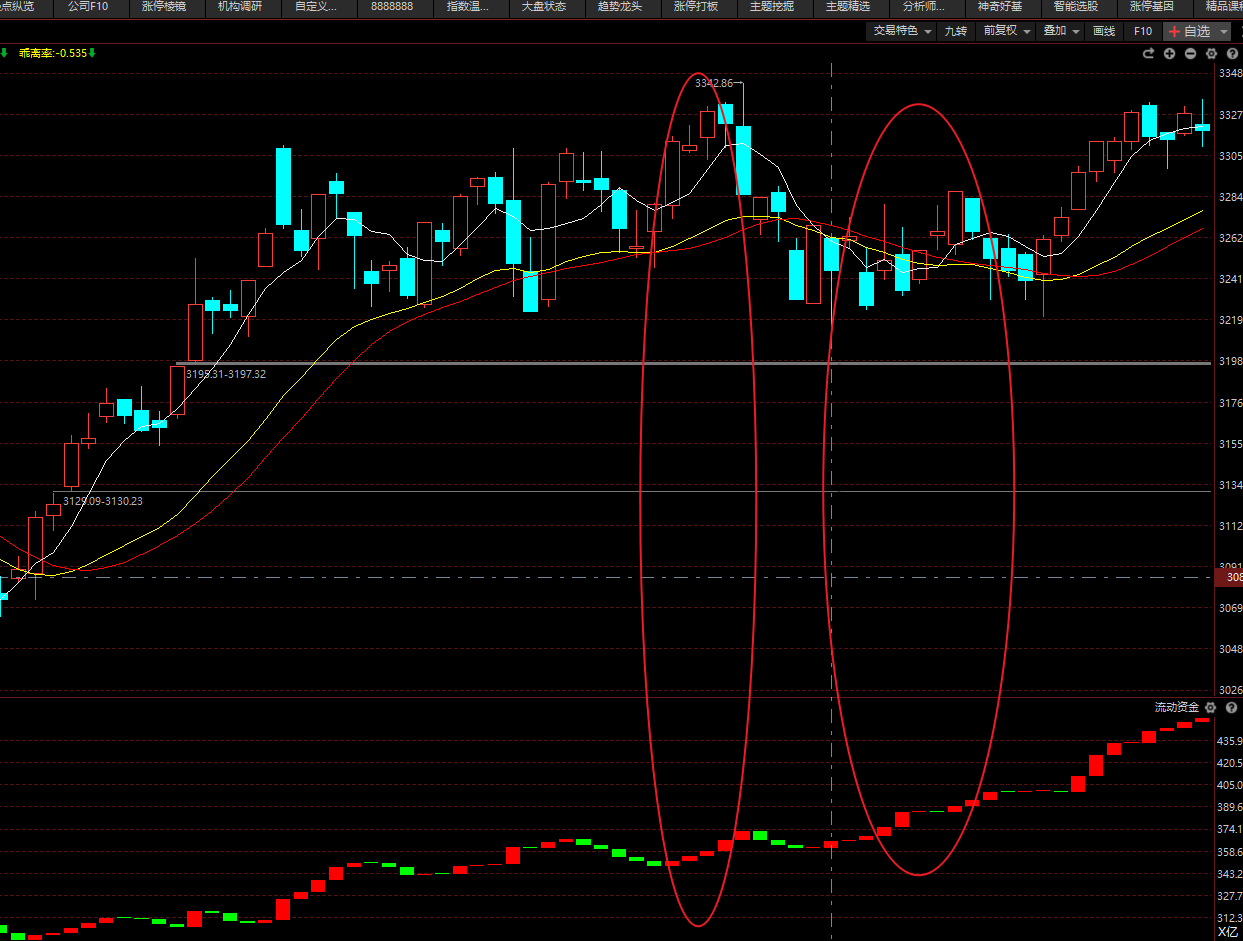The image size is (1243, 941).
Task: Click the 3155 price axis value
Action: 1230,444
